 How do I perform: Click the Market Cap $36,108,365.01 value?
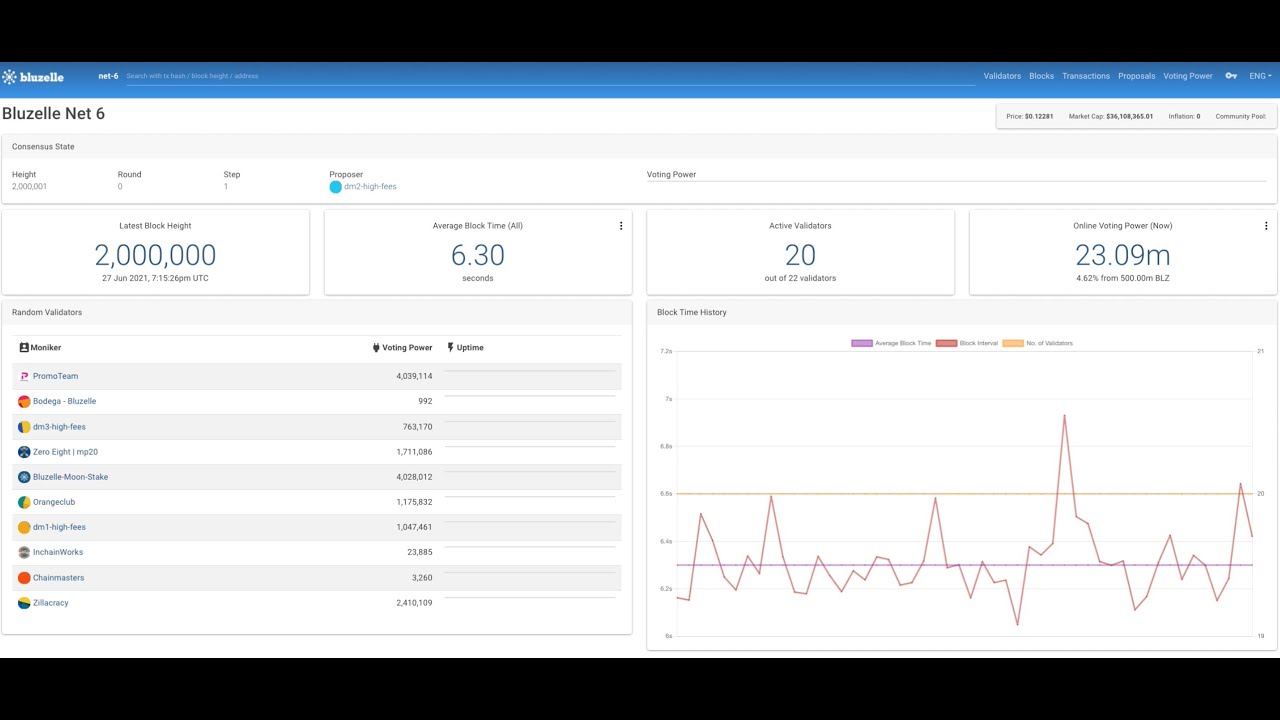pos(1129,116)
